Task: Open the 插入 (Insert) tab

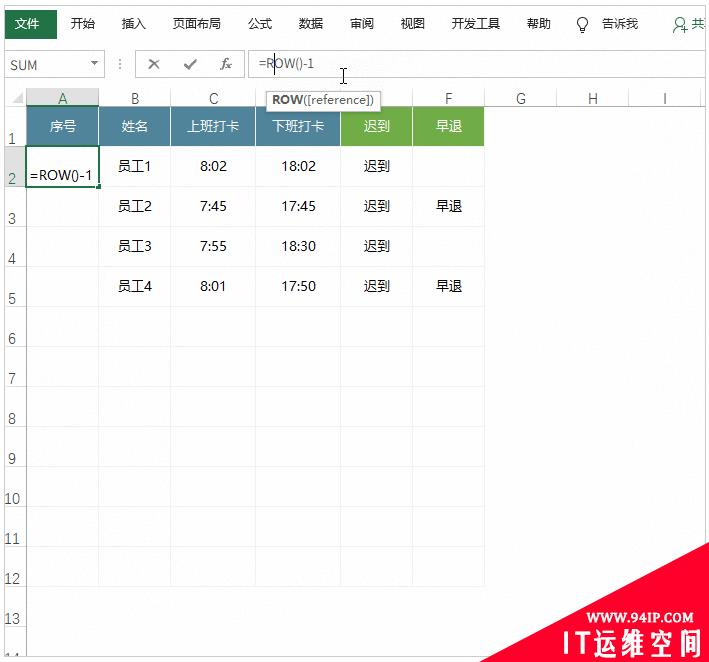Action: pos(134,24)
